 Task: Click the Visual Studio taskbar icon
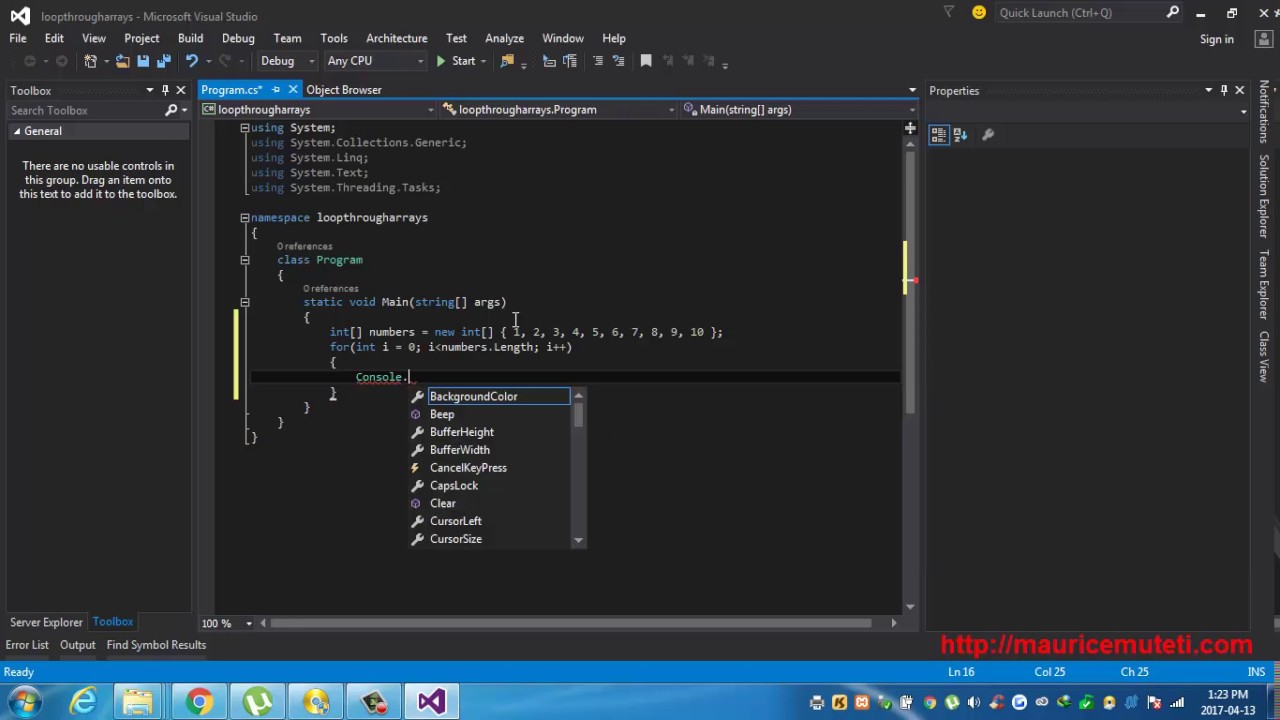point(431,701)
